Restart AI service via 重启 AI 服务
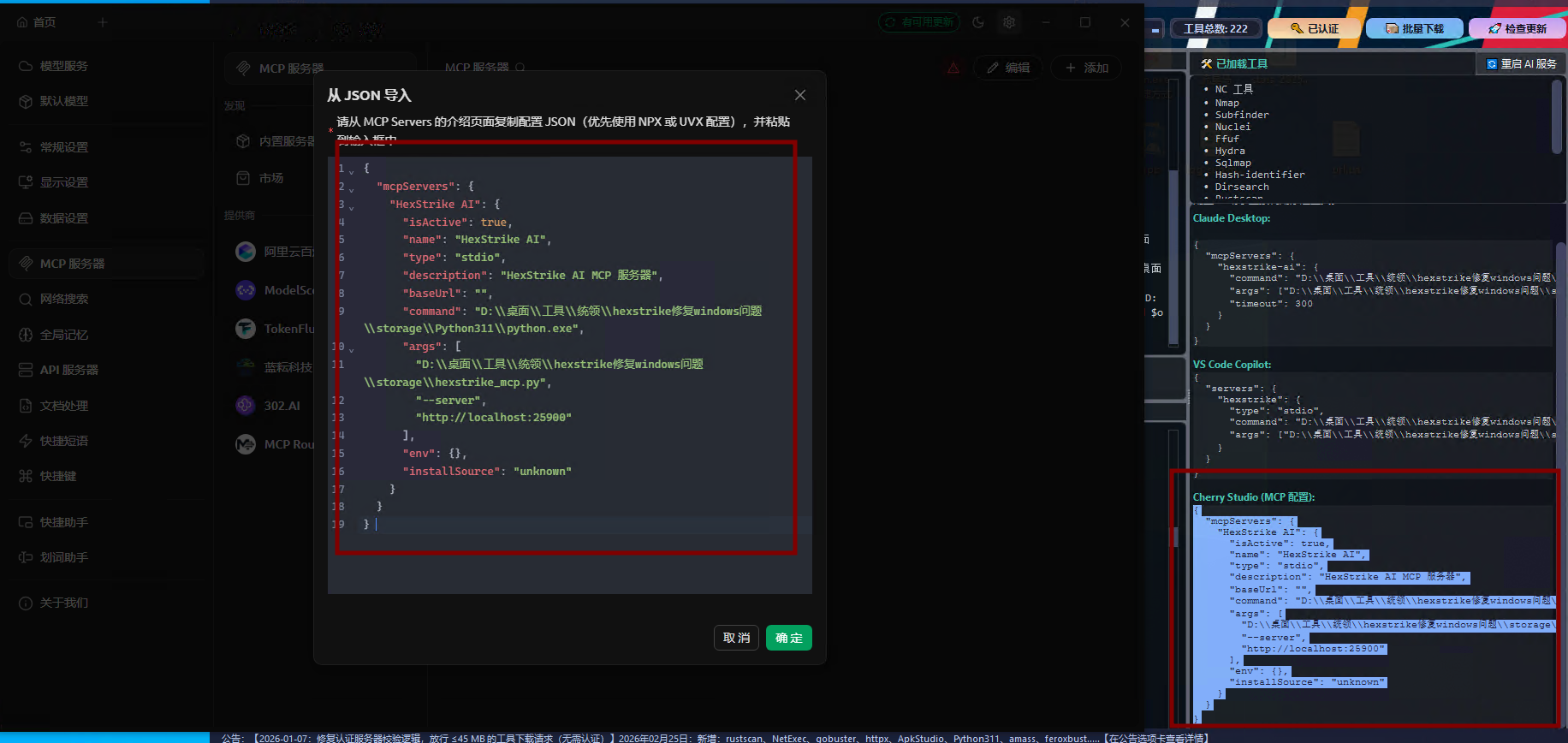The height and width of the screenshot is (743, 1568). coord(1521,63)
